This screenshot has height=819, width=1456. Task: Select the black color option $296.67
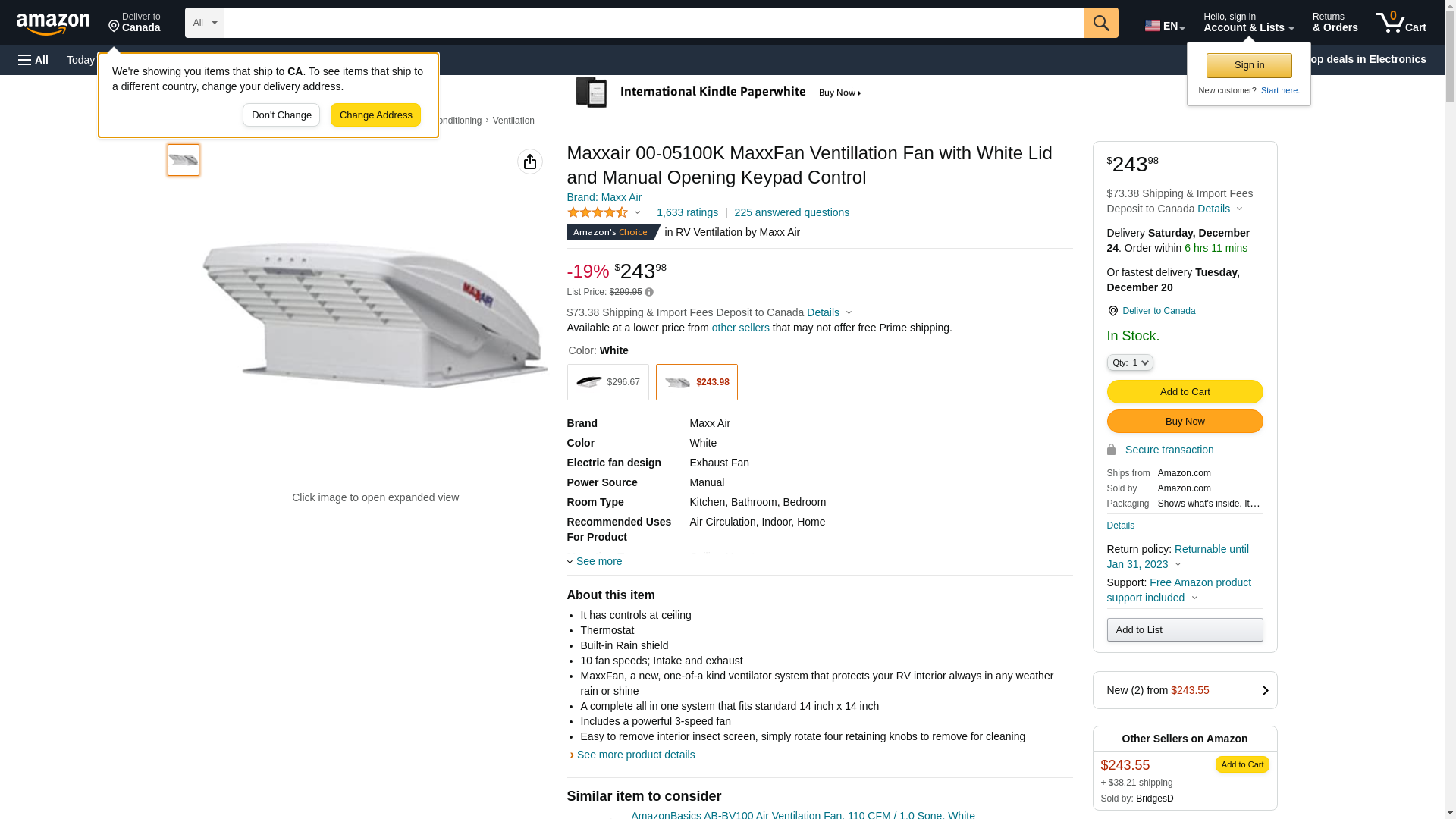pos(607,382)
